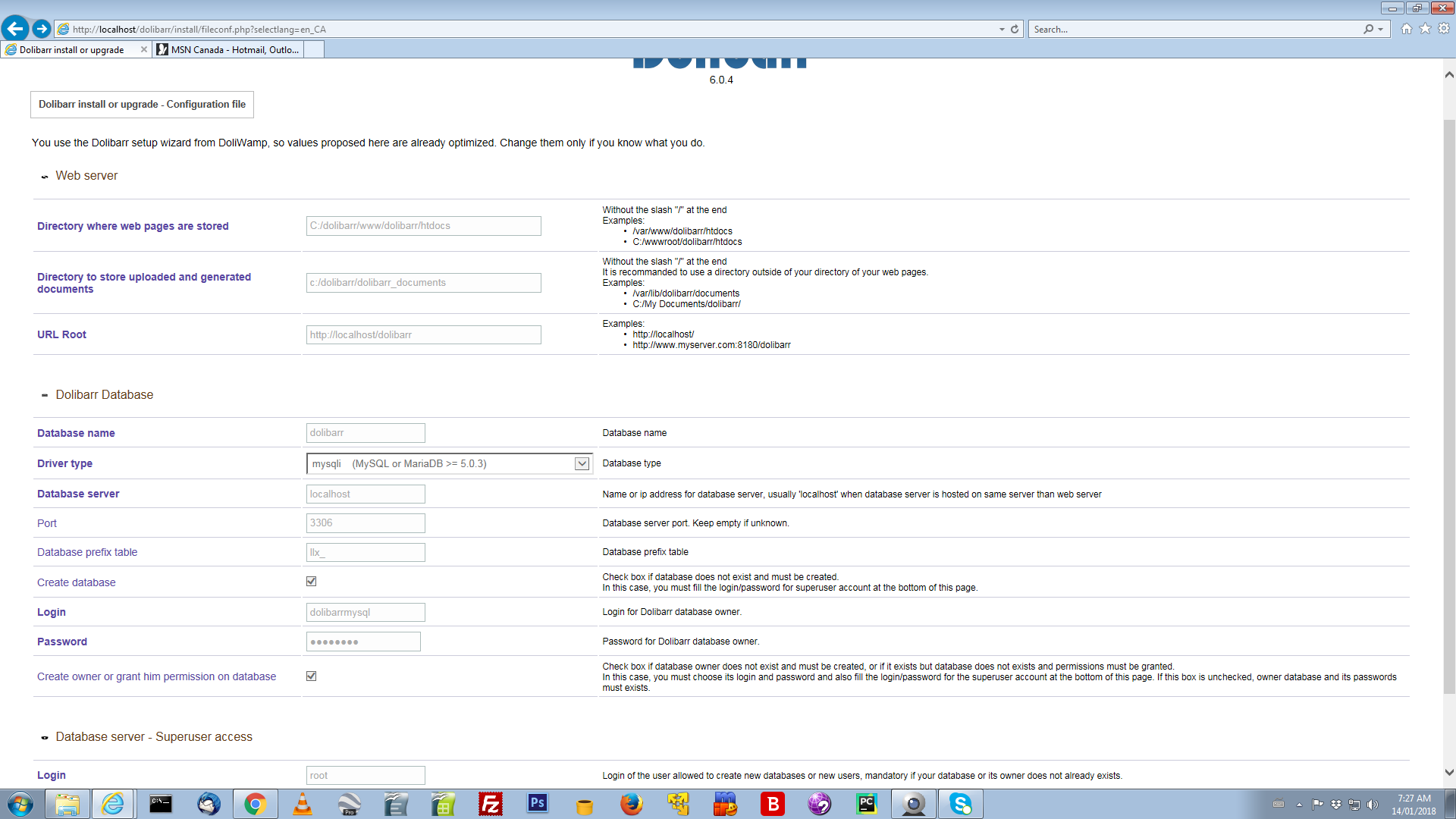Click the database owner Password field
Image resolution: width=1456 pixels, height=819 pixels.
point(363,642)
